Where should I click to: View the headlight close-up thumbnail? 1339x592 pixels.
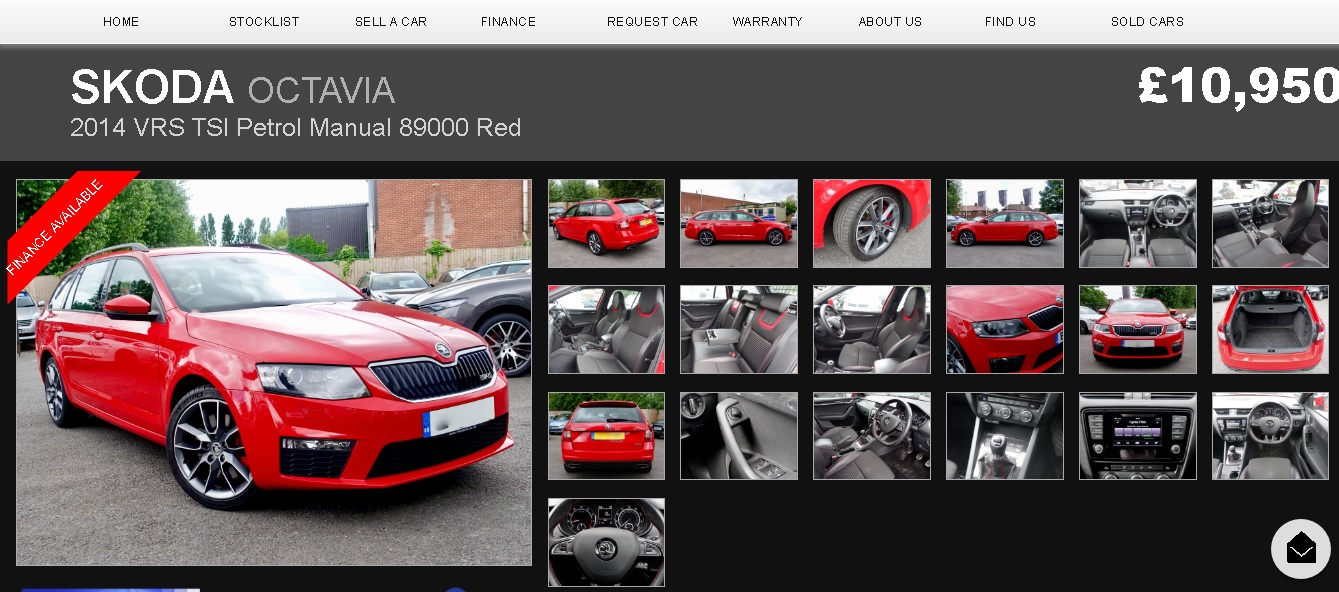point(1005,329)
